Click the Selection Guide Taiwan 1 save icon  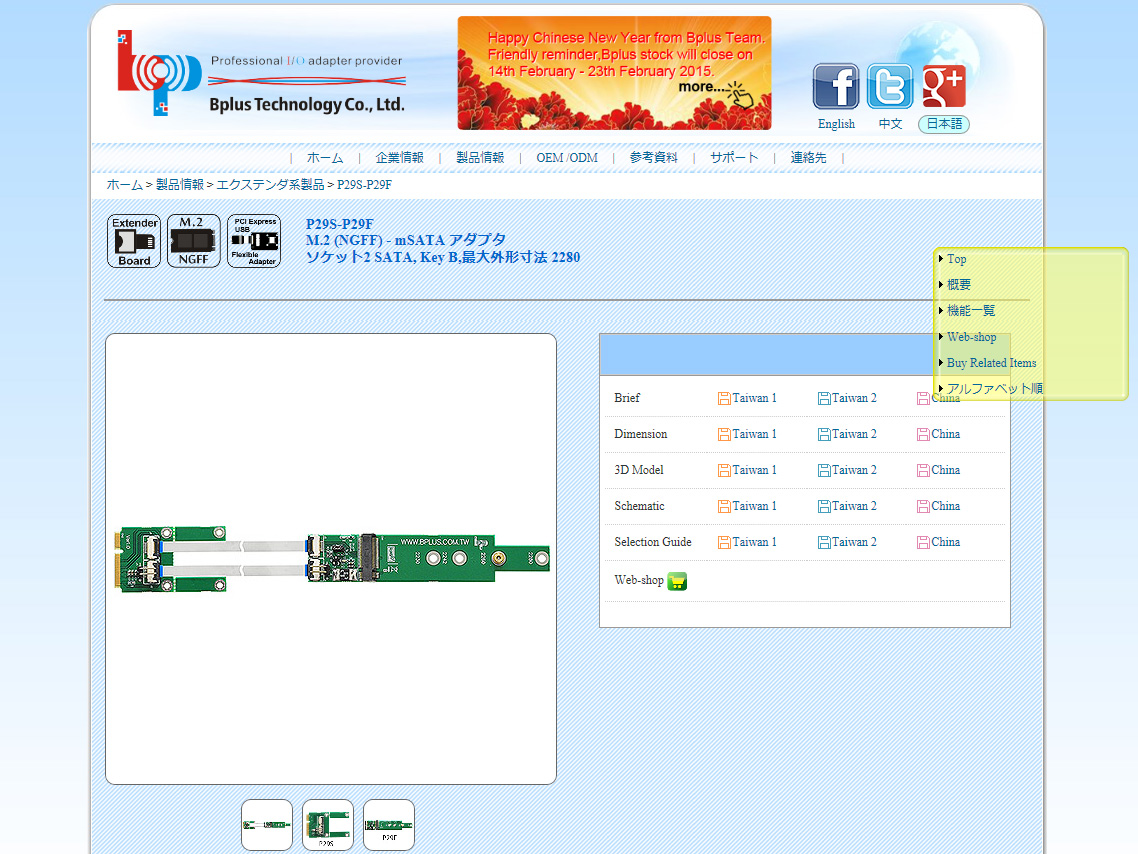724,542
